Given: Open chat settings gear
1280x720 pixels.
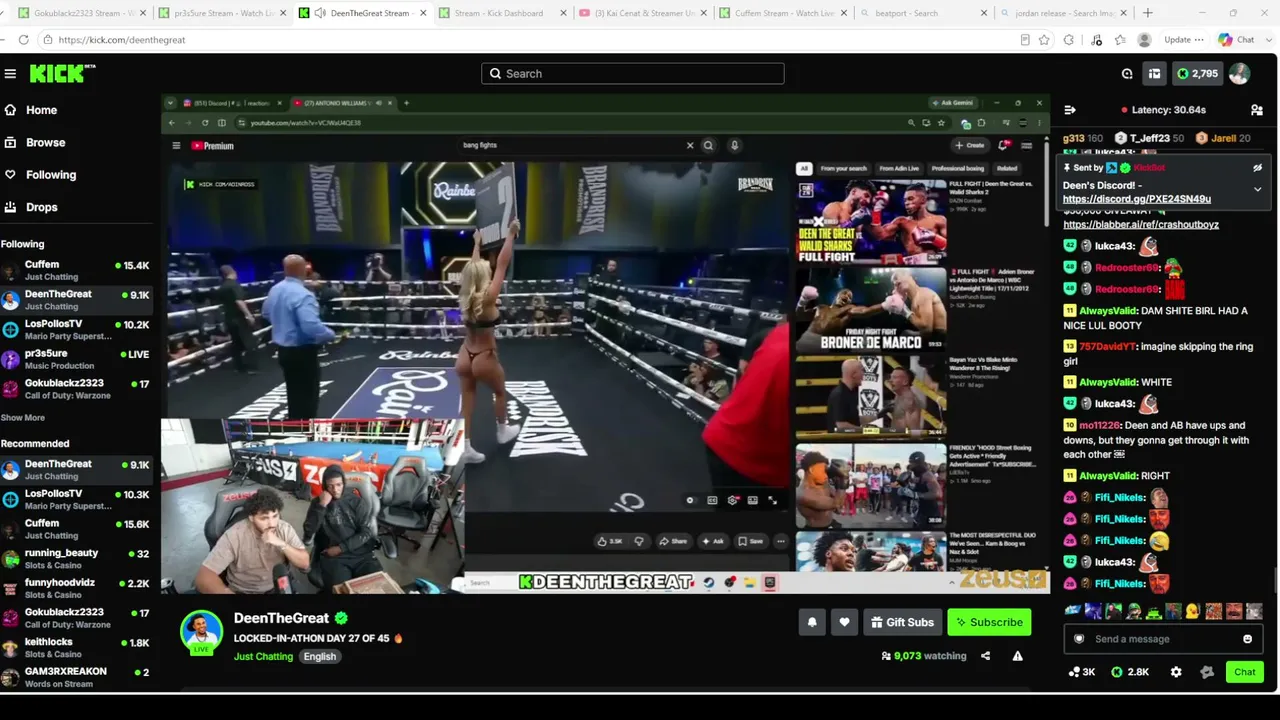Looking at the screenshot, I should tap(1176, 672).
